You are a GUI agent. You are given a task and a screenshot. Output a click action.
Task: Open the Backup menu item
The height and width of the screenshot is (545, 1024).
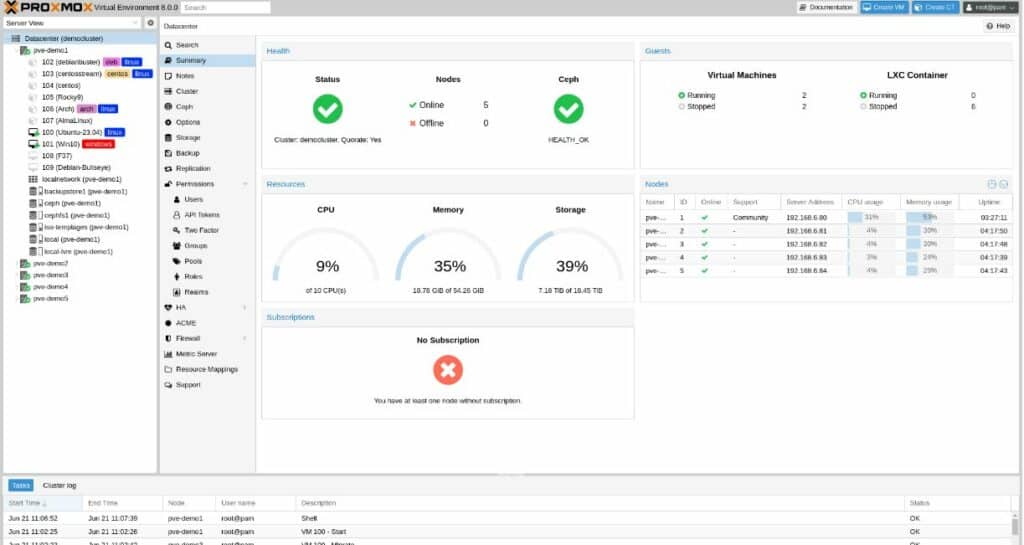pyautogui.click(x=206, y=153)
